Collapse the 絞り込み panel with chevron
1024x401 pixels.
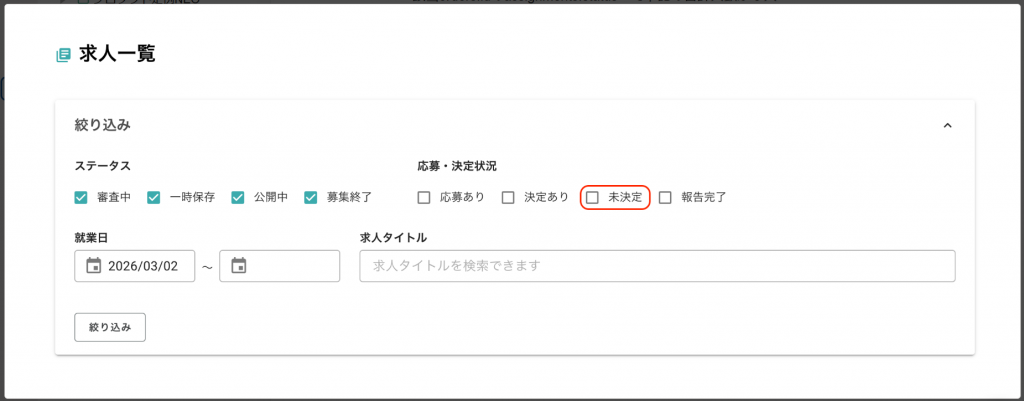(947, 126)
